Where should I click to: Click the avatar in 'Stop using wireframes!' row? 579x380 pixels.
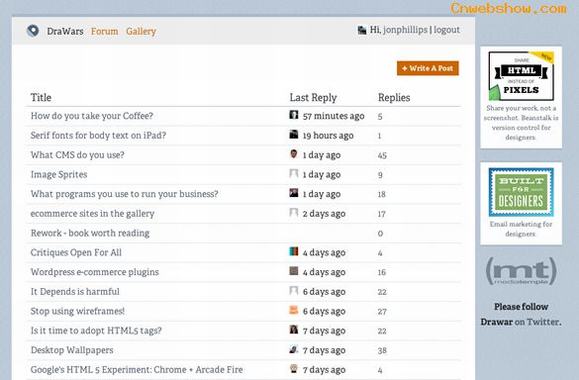click(294, 310)
